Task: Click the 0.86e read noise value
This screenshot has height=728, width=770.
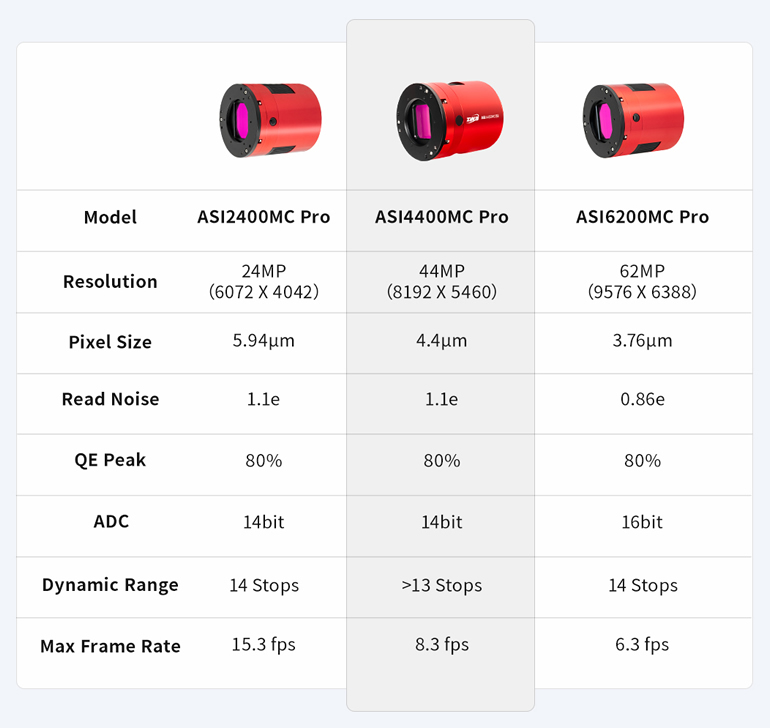Action: click(x=642, y=399)
